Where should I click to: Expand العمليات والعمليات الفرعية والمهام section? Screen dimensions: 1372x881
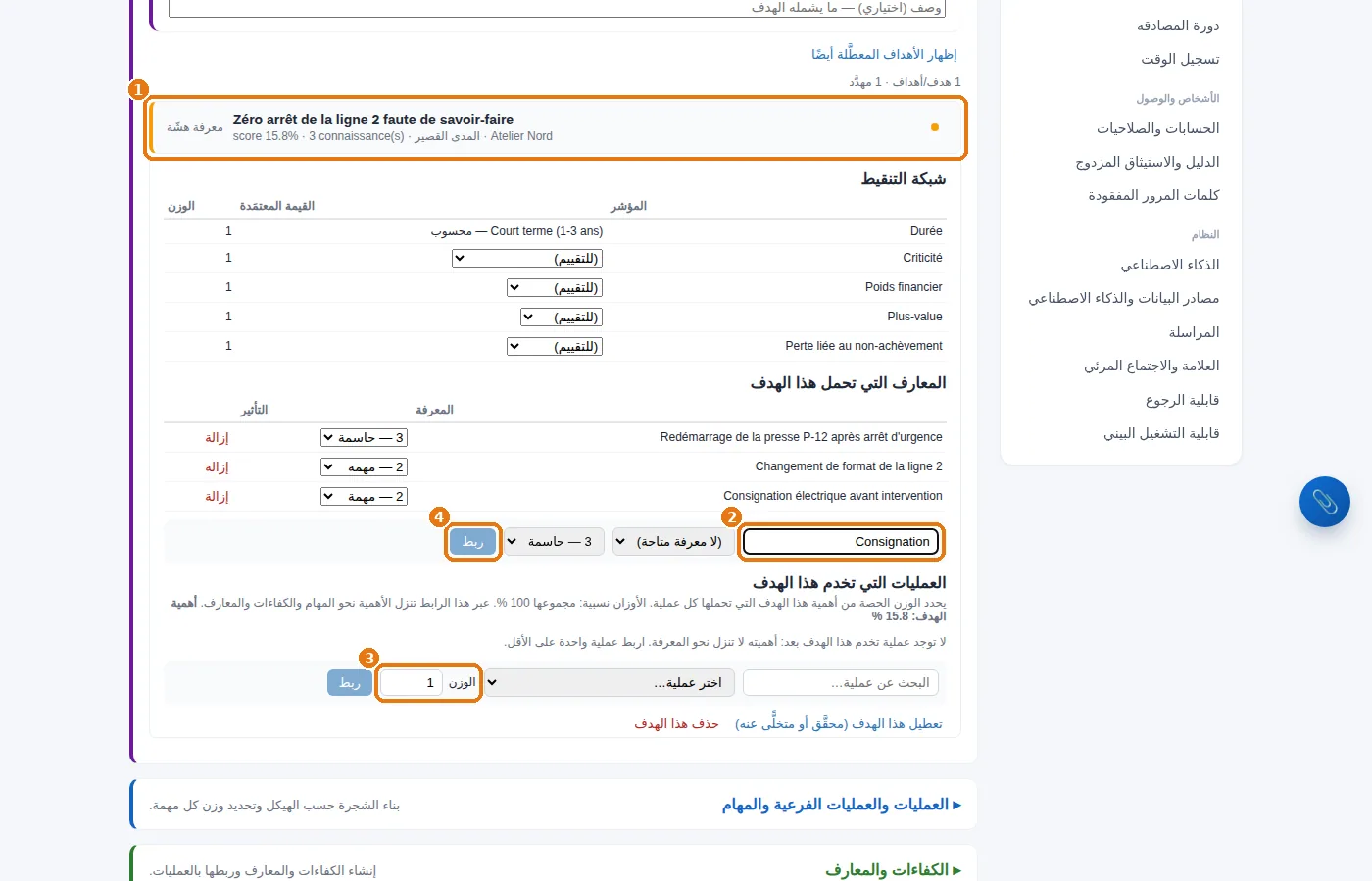(x=842, y=805)
